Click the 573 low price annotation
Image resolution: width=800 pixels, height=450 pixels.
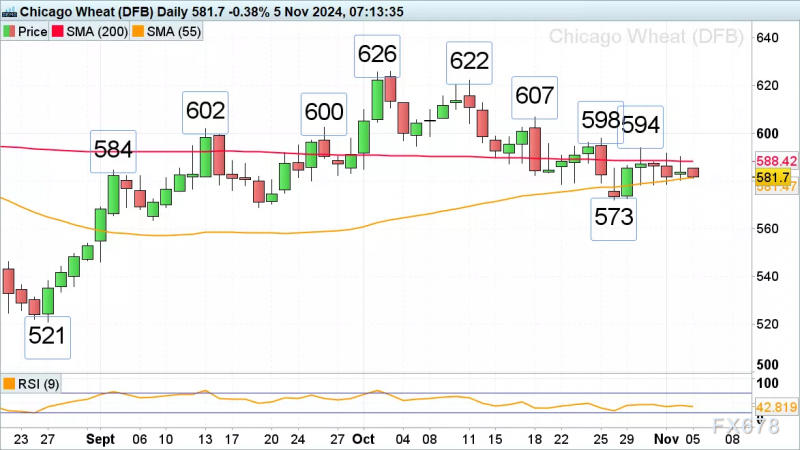pyautogui.click(x=614, y=218)
